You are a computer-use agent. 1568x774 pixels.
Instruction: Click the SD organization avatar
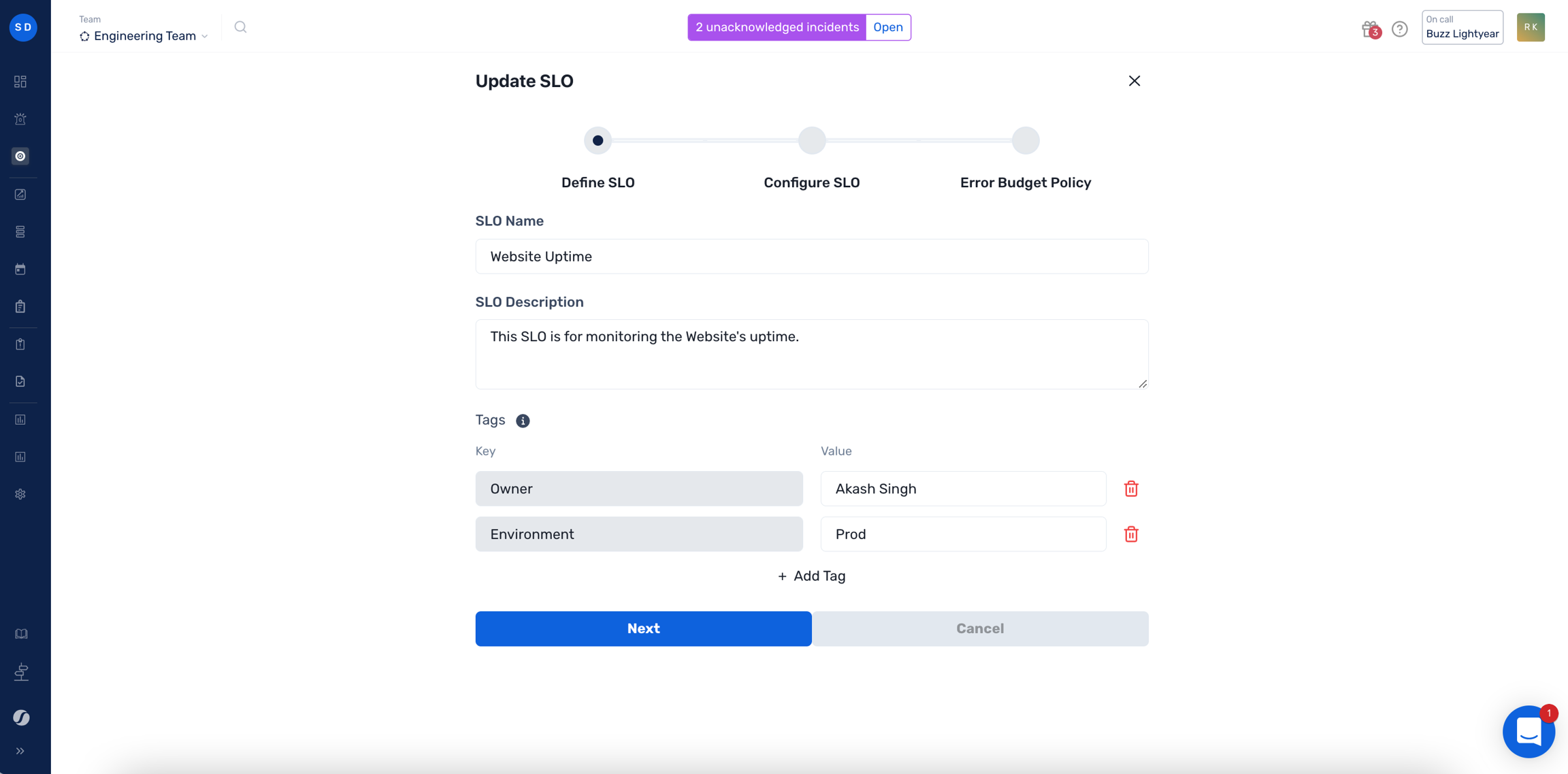pos(23,27)
